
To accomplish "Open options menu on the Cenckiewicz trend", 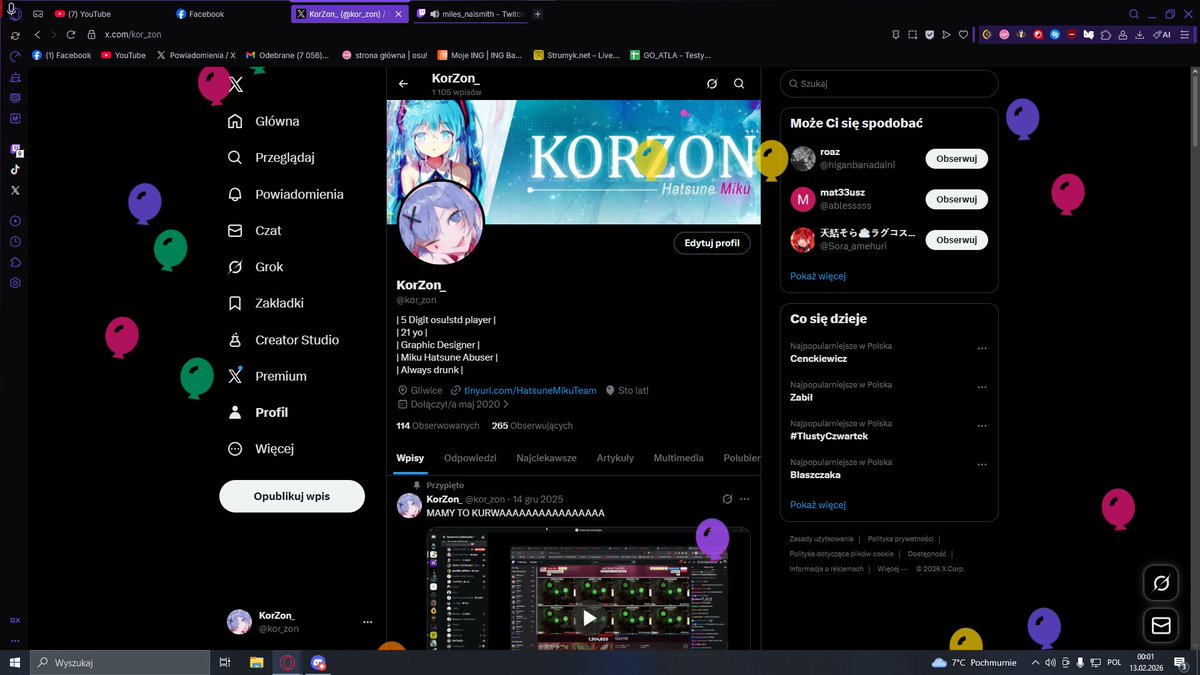I will click(981, 347).
